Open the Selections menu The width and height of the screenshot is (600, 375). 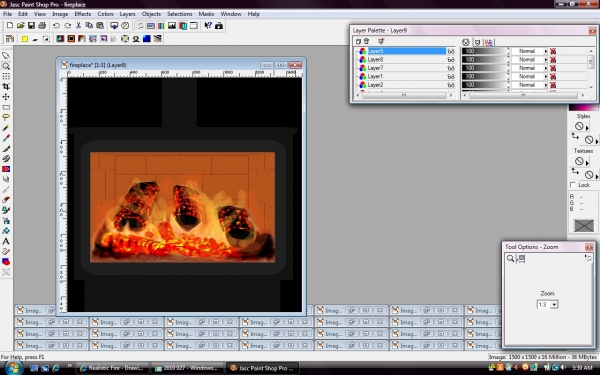[179, 14]
